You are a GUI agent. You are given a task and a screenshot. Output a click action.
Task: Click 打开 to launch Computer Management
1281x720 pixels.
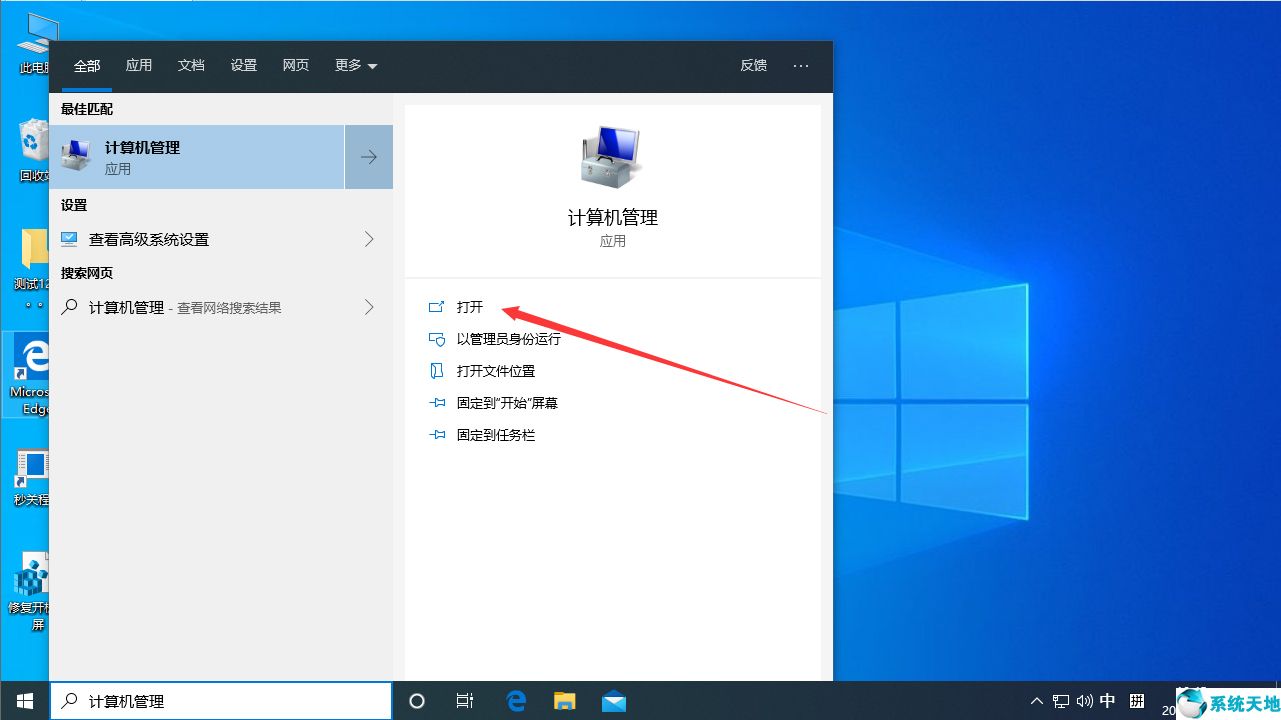click(x=470, y=307)
